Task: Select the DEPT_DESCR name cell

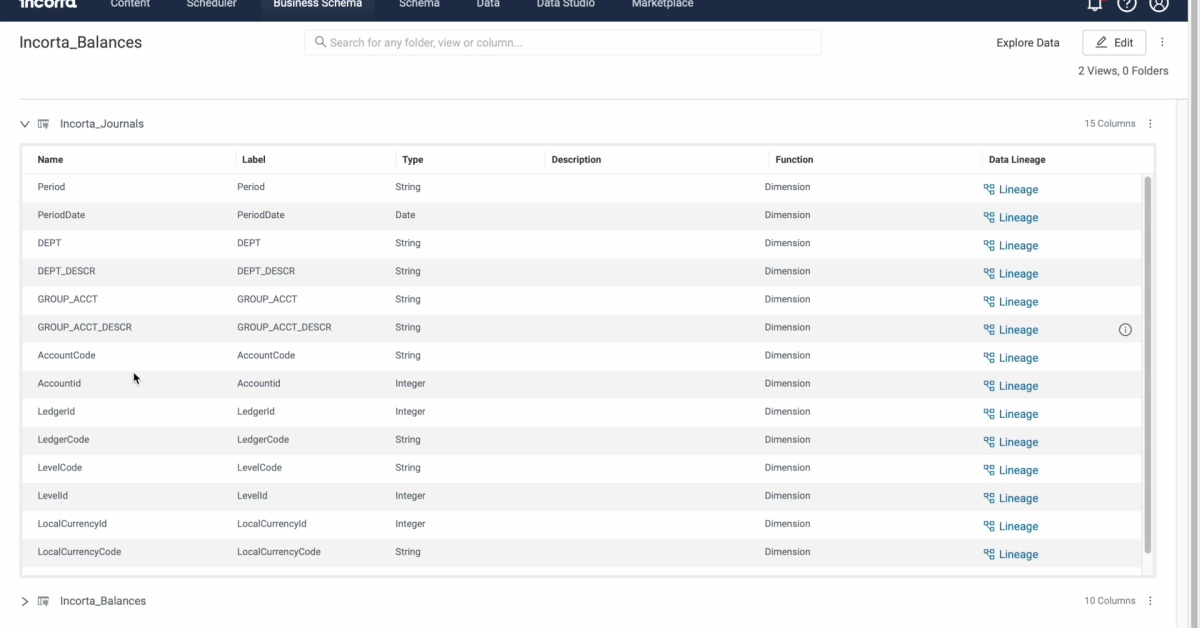Action: pyautogui.click(x=66, y=271)
